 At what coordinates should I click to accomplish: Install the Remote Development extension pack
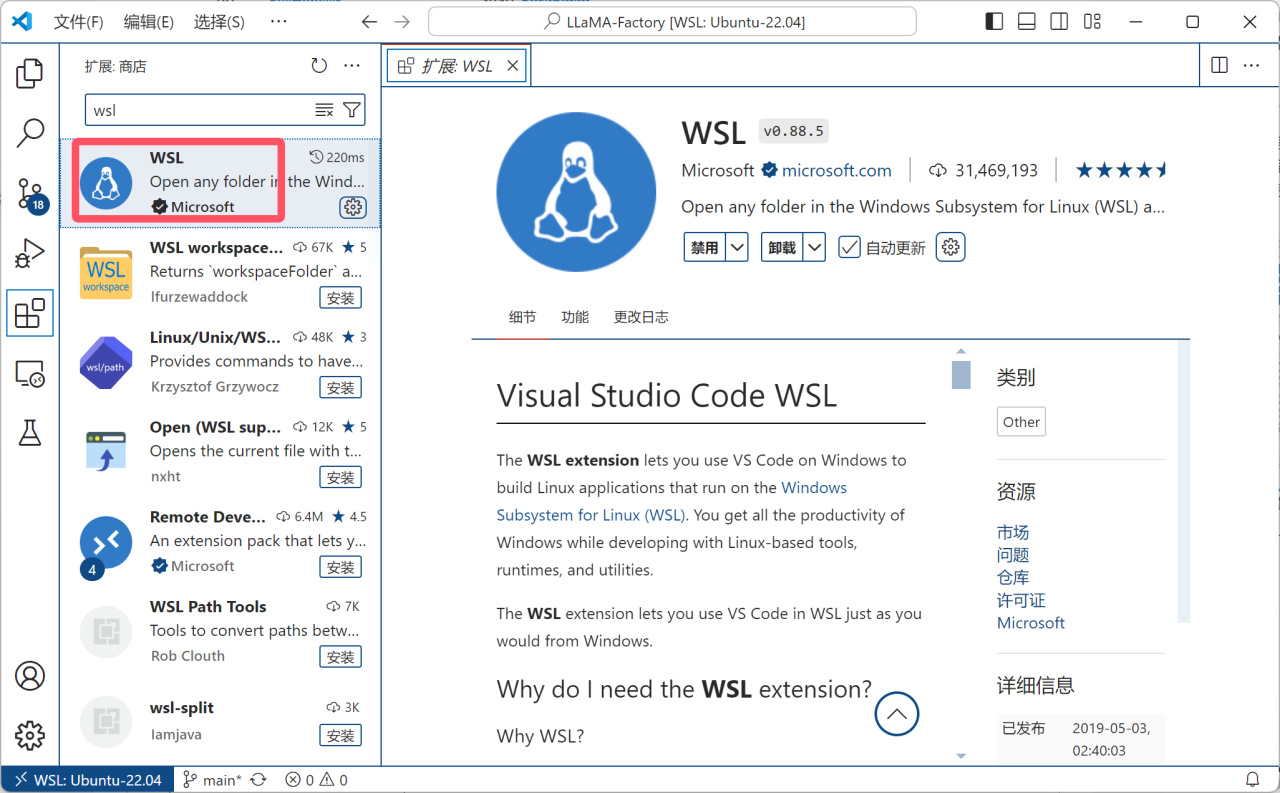(341, 567)
